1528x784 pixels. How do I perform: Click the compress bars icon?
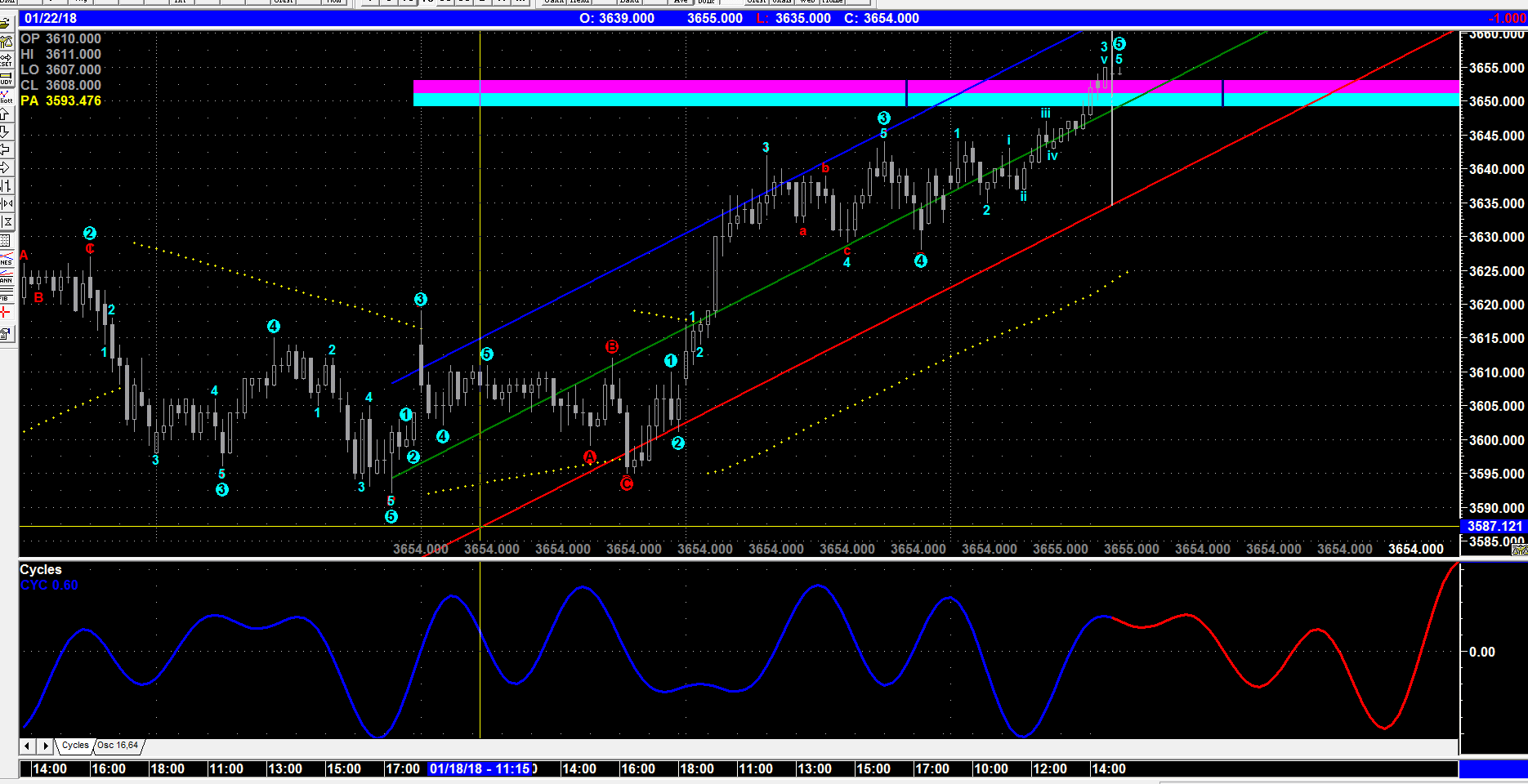point(7,203)
